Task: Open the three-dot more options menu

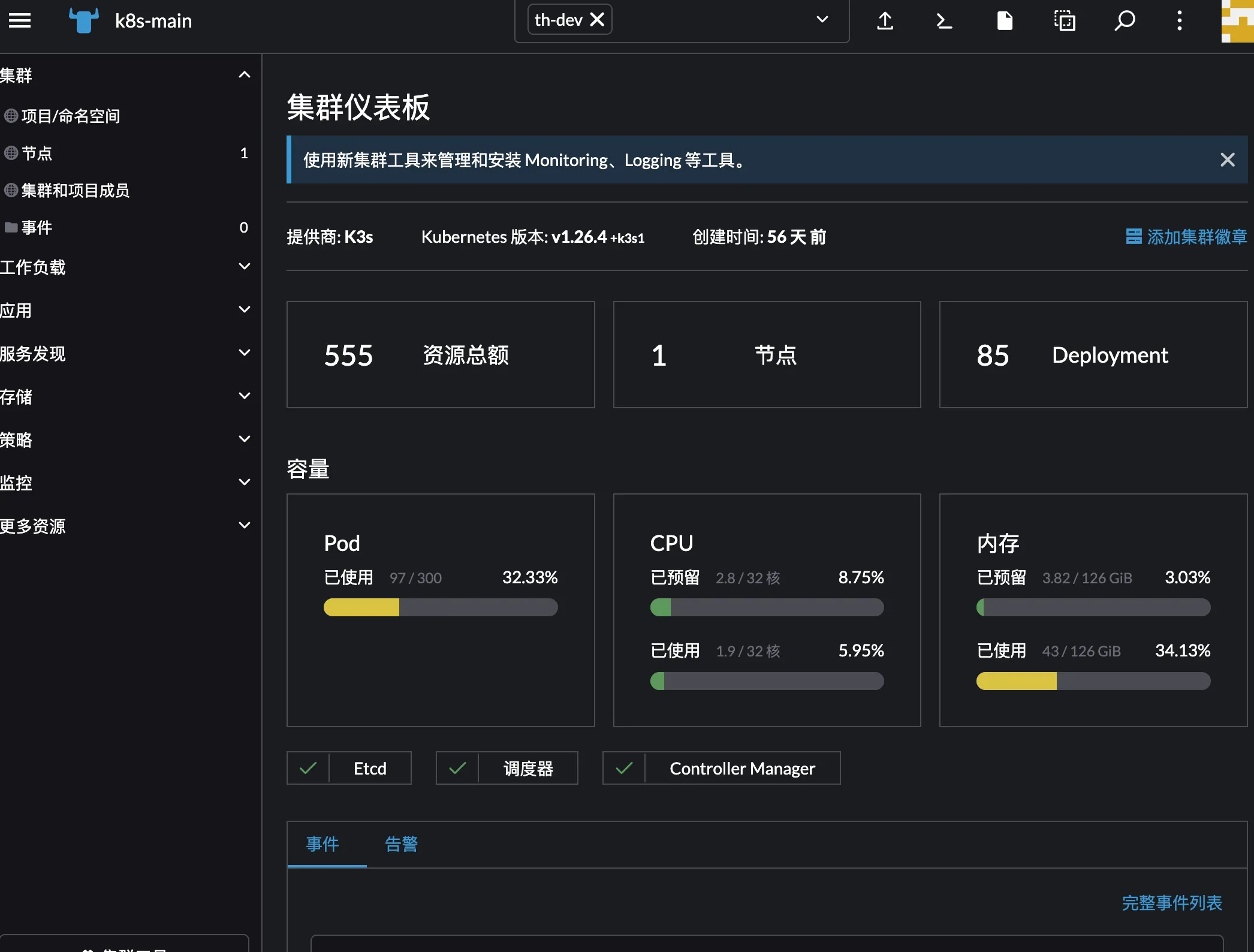Action: tap(1180, 20)
